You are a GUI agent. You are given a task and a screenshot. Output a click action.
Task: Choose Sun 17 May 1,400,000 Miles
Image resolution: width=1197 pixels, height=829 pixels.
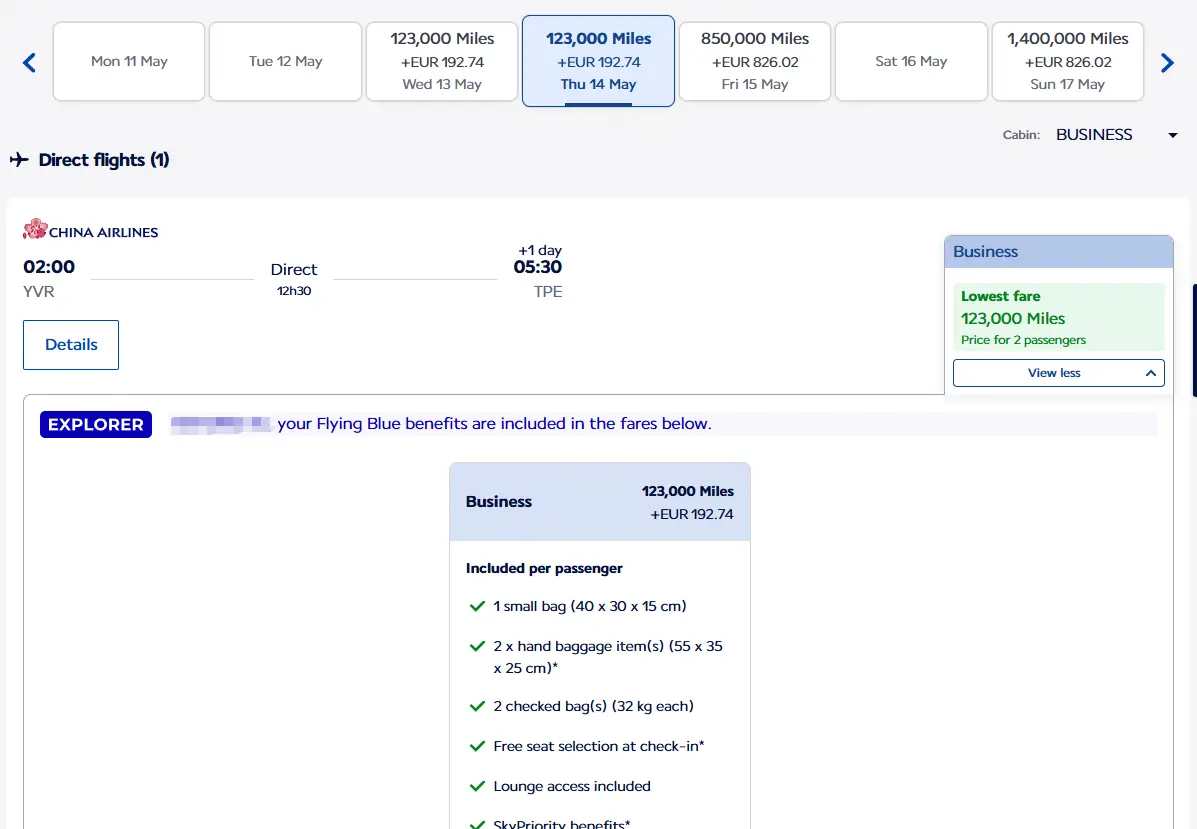[1067, 62]
